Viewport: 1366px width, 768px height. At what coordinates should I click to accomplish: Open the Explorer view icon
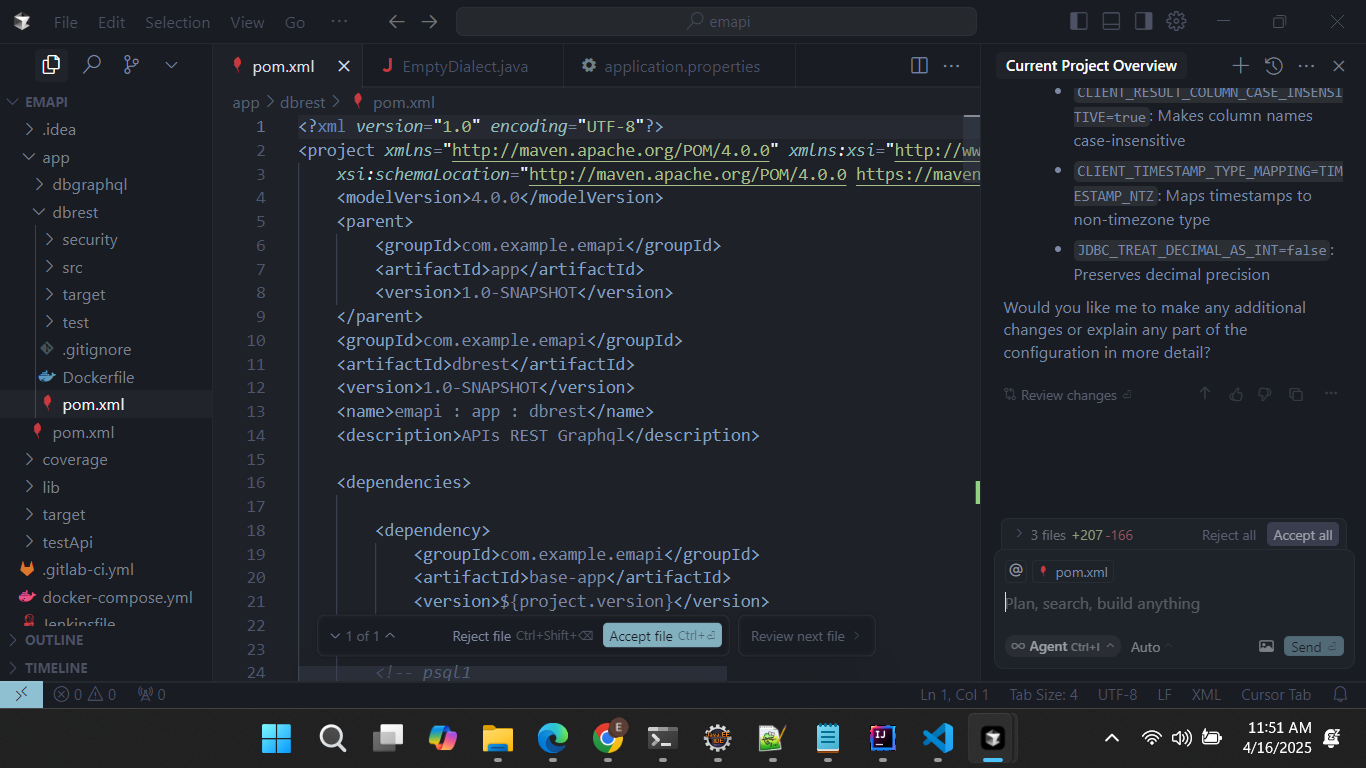coord(51,65)
